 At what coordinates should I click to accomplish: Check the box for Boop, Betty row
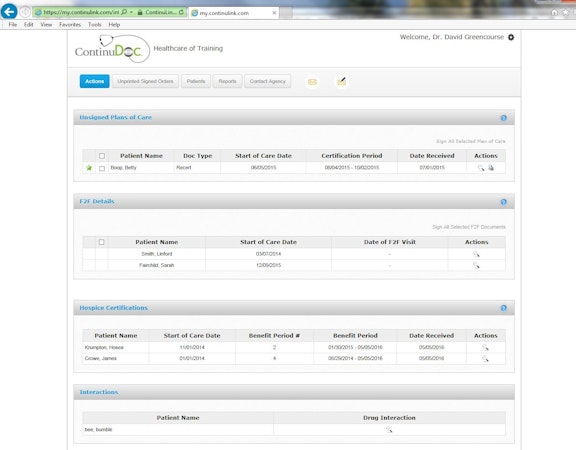(x=102, y=168)
